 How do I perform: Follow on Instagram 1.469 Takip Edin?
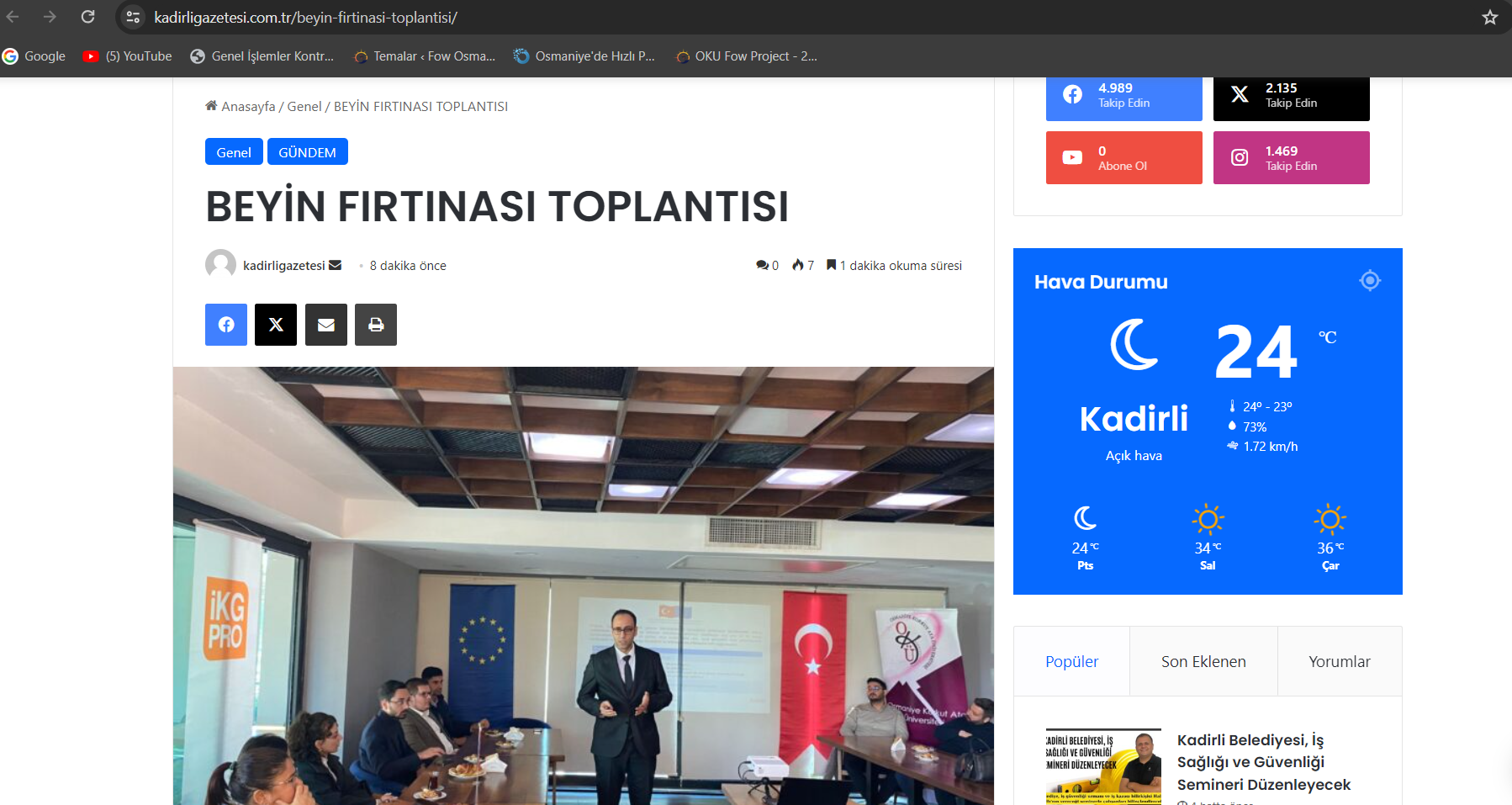[x=1291, y=158]
